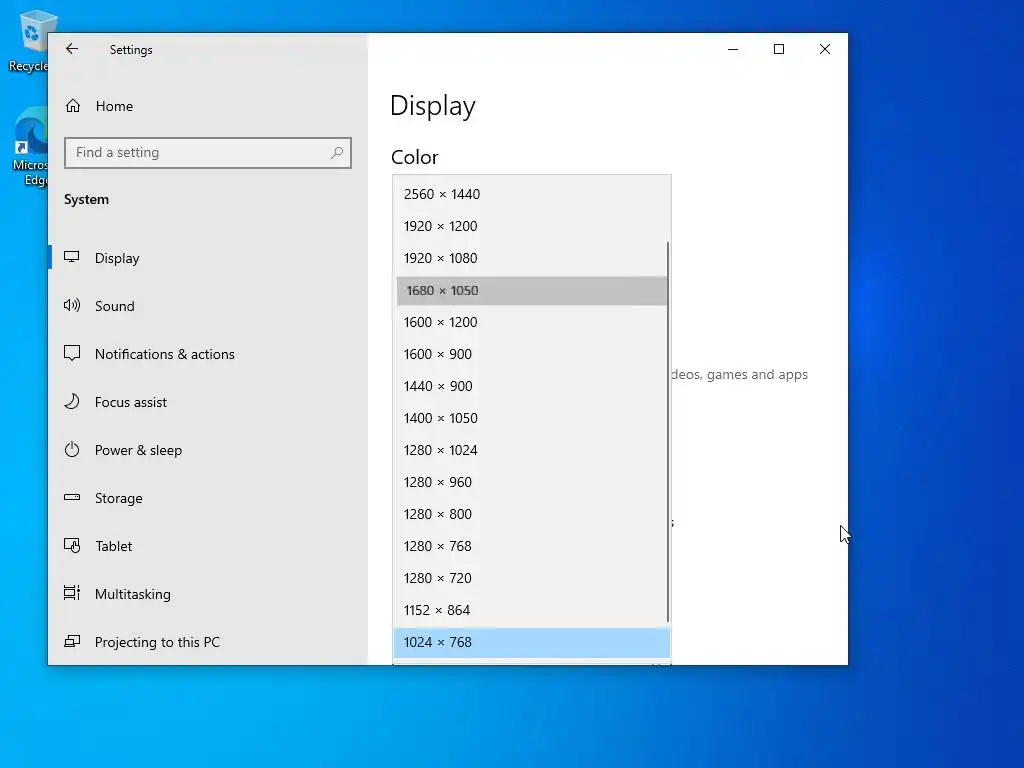
Task: Choose resolution 1920 × 1080
Action: tap(532, 258)
